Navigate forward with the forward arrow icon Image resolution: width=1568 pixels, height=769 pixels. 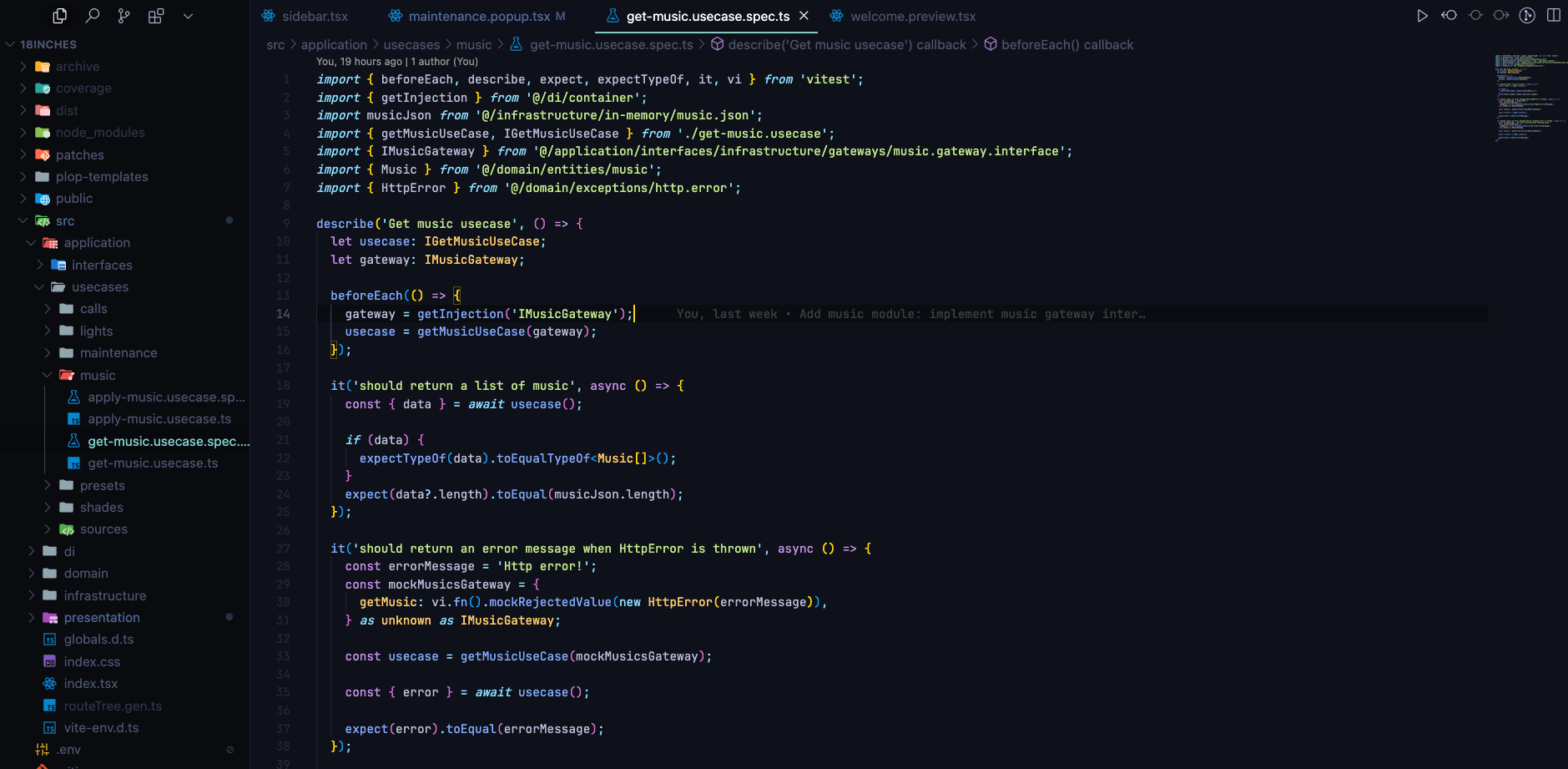pyautogui.click(x=1500, y=15)
